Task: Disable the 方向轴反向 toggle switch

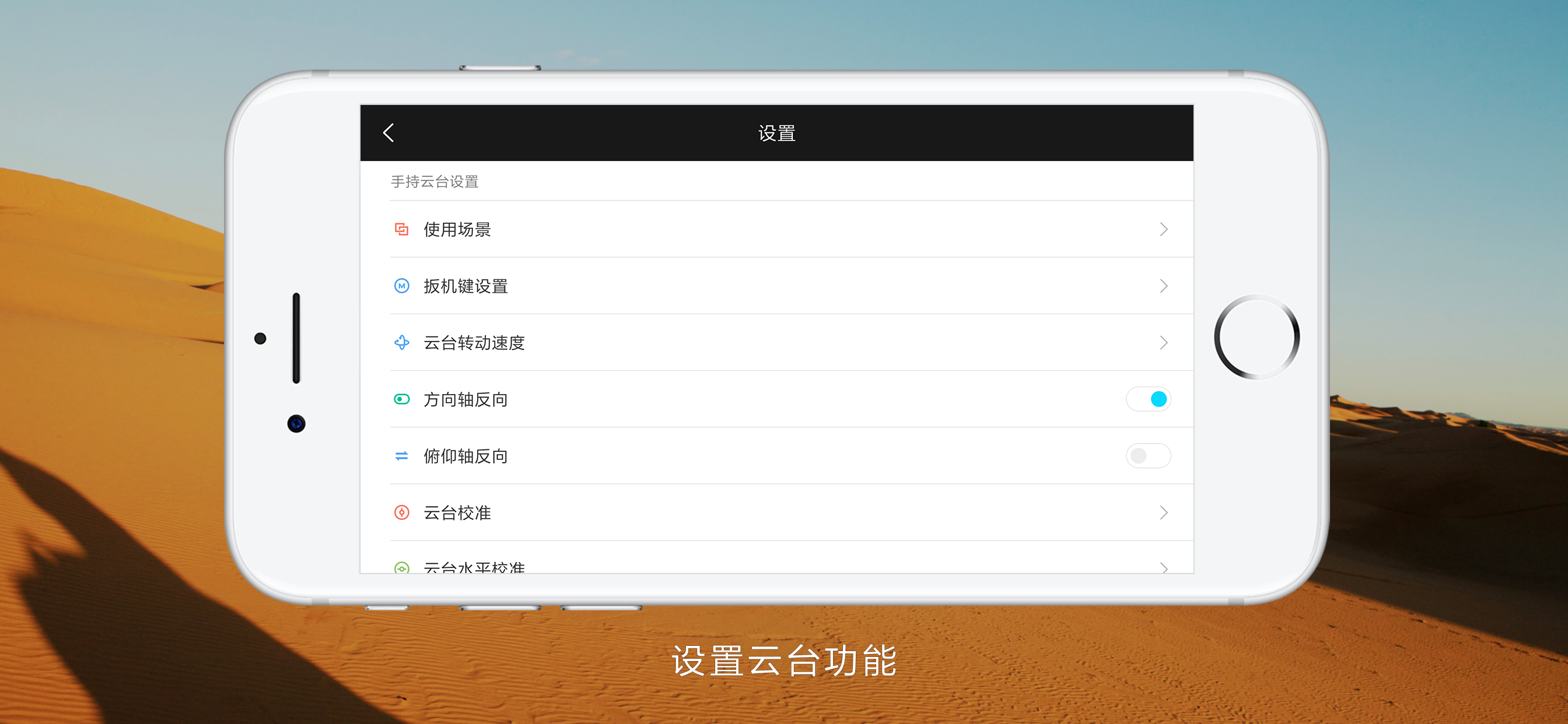Action: coord(1148,399)
